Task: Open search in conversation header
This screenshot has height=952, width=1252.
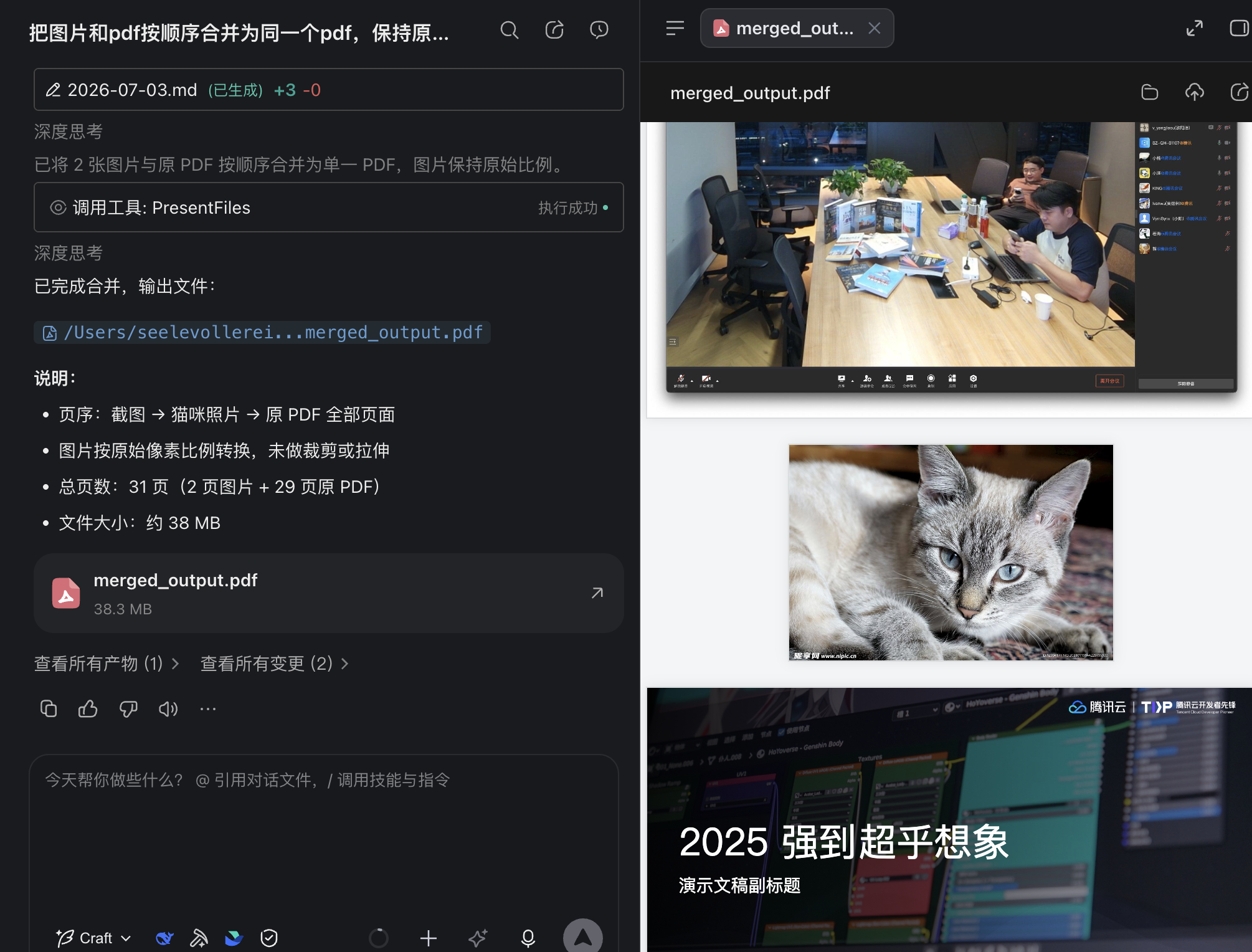Action: tap(510, 31)
